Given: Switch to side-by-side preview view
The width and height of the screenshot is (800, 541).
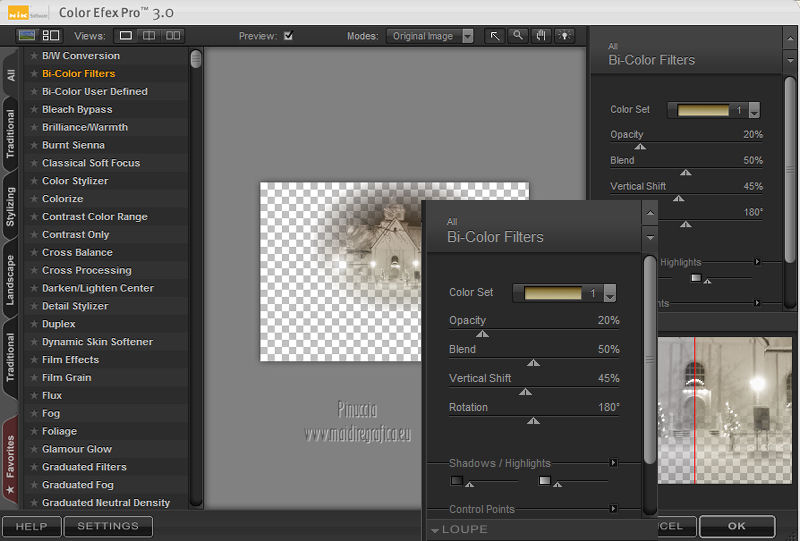Looking at the screenshot, I should pos(174,36).
